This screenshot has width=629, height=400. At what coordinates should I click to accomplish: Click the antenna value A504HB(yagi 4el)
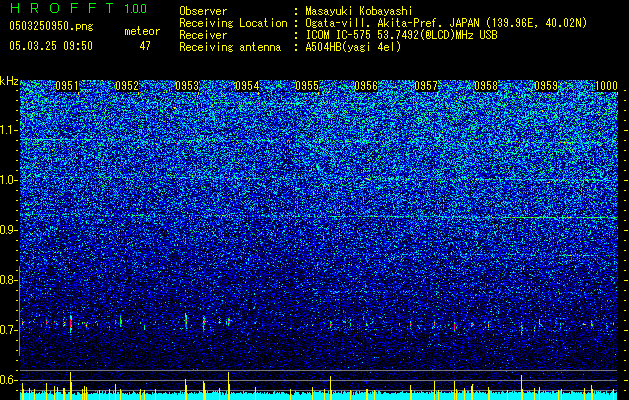click(353, 47)
